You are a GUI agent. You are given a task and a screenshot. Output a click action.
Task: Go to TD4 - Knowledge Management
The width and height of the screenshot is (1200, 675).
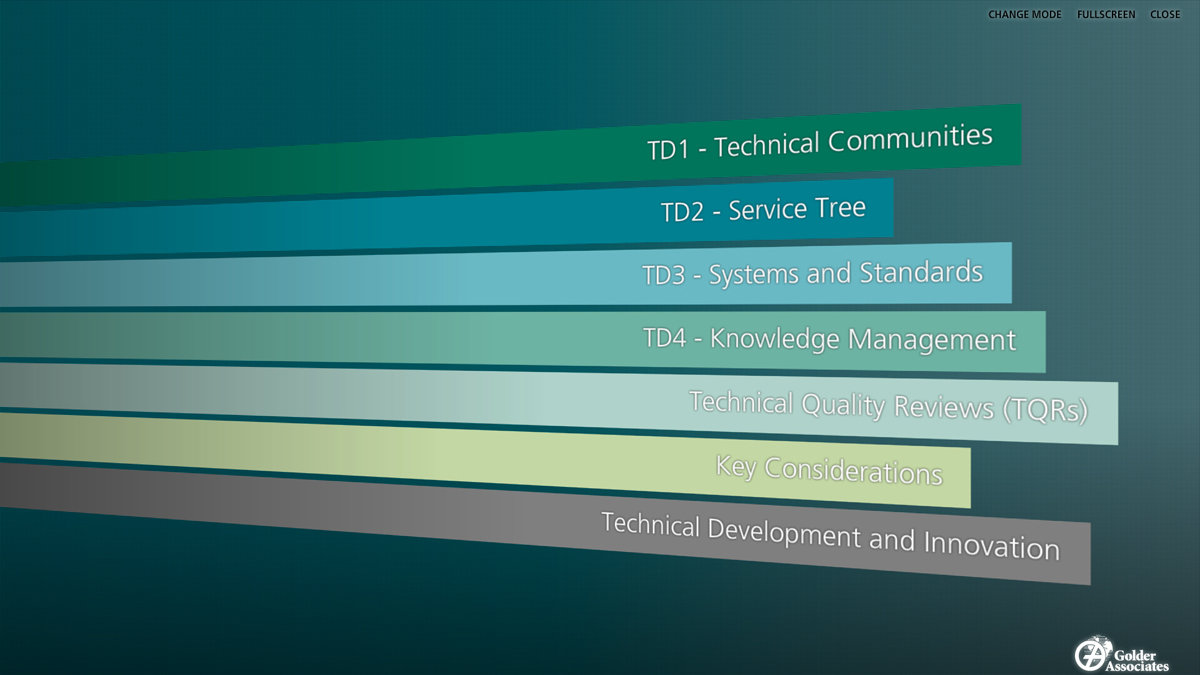click(x=829, y=339)
